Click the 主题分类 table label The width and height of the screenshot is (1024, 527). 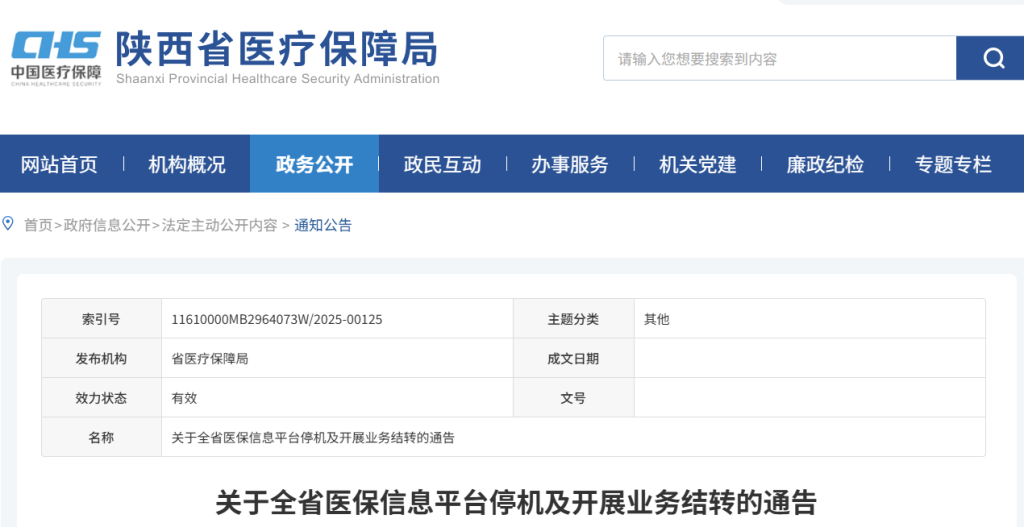pyautogui.click(x=573, y=319)
